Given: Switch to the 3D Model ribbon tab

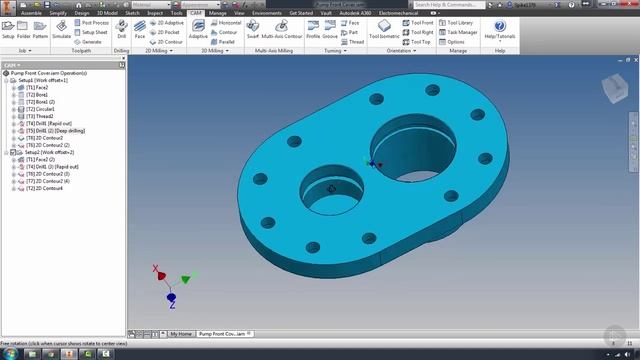Looking at the screenshot, I should pyautogui.click(x=107, y=13).
